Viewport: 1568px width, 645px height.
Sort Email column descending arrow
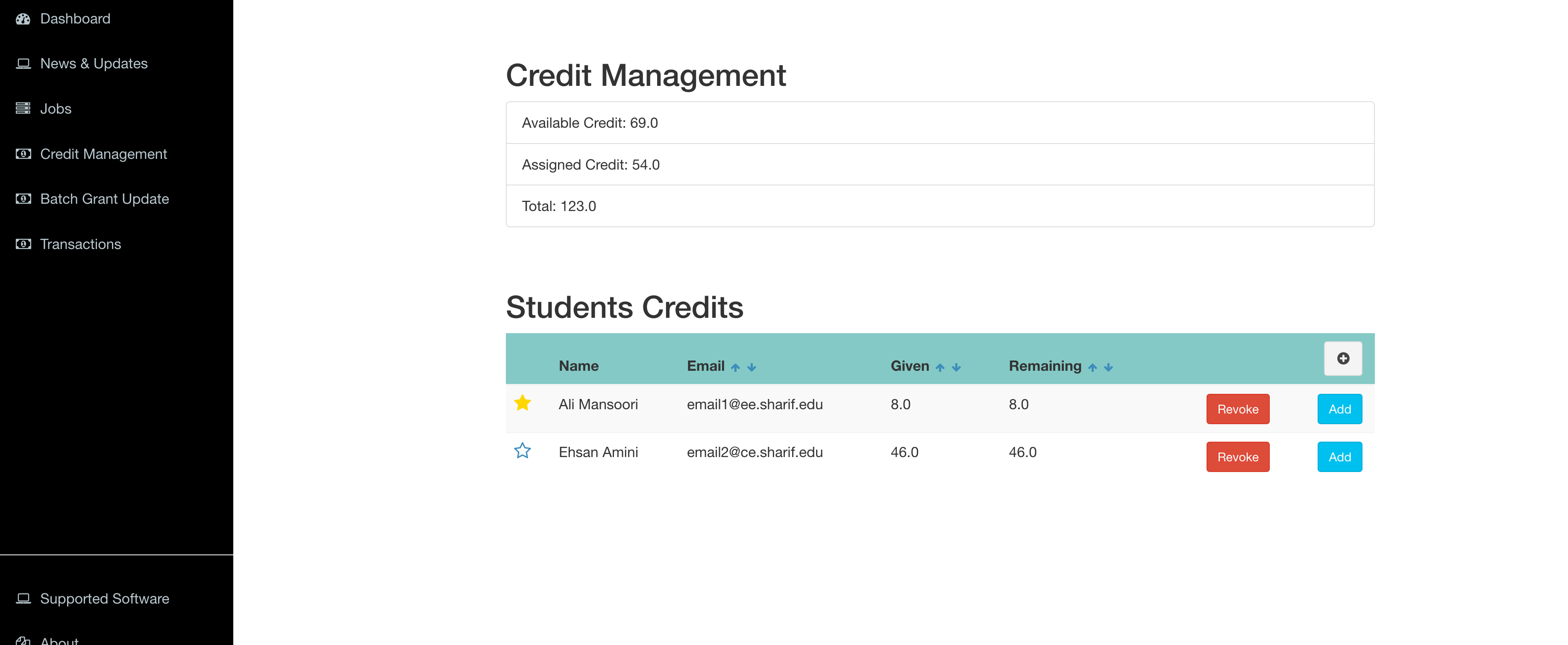pyautogui.click(x=752, y=367)
